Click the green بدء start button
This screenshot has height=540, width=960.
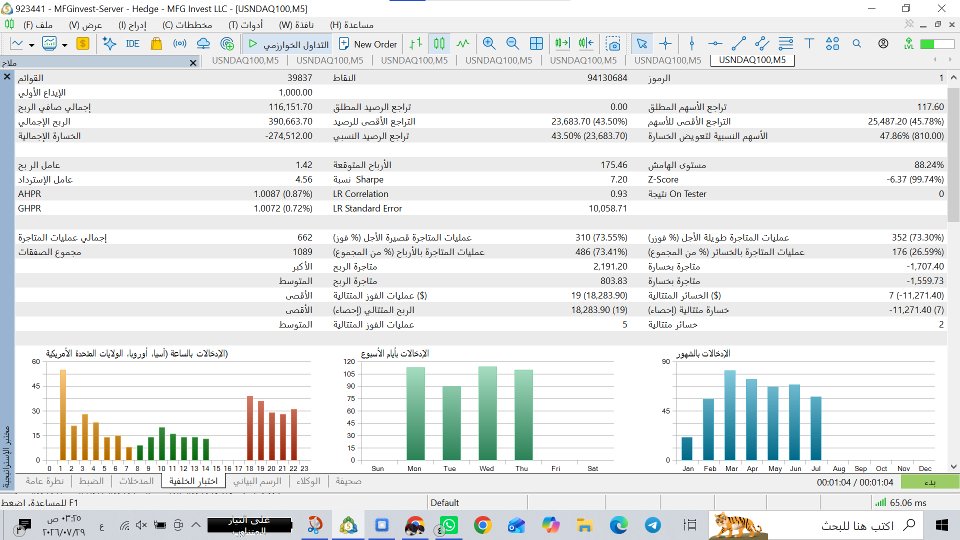pyautogui.click(x=930, y=482)
